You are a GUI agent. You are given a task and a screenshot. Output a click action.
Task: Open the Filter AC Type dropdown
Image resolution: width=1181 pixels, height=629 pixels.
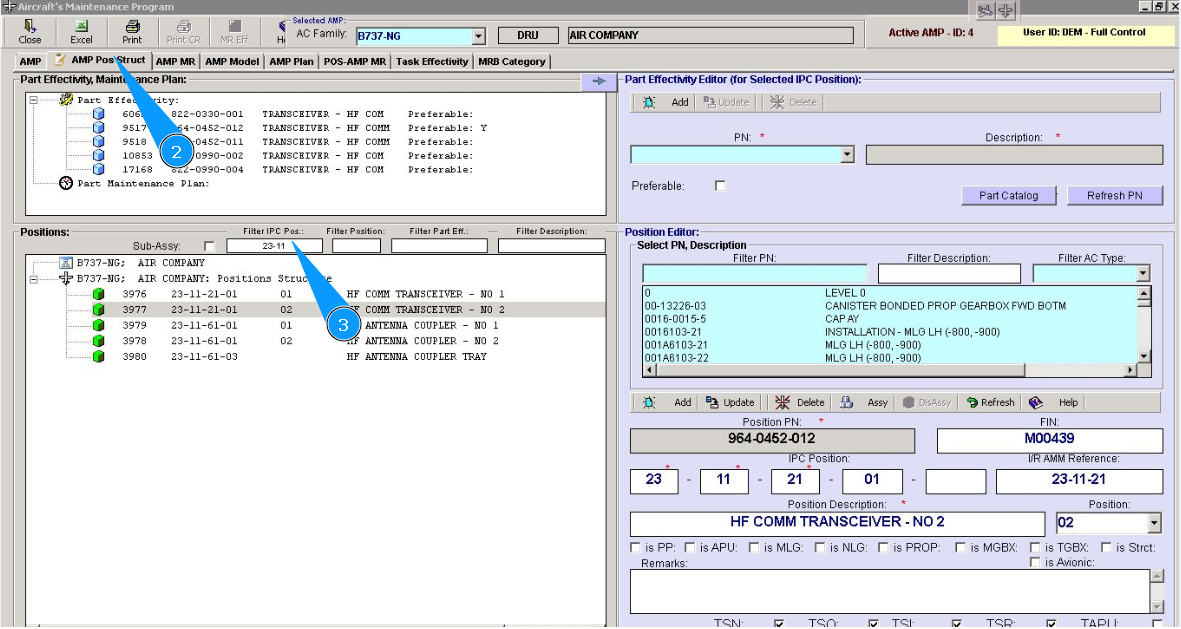(1143, 273)
